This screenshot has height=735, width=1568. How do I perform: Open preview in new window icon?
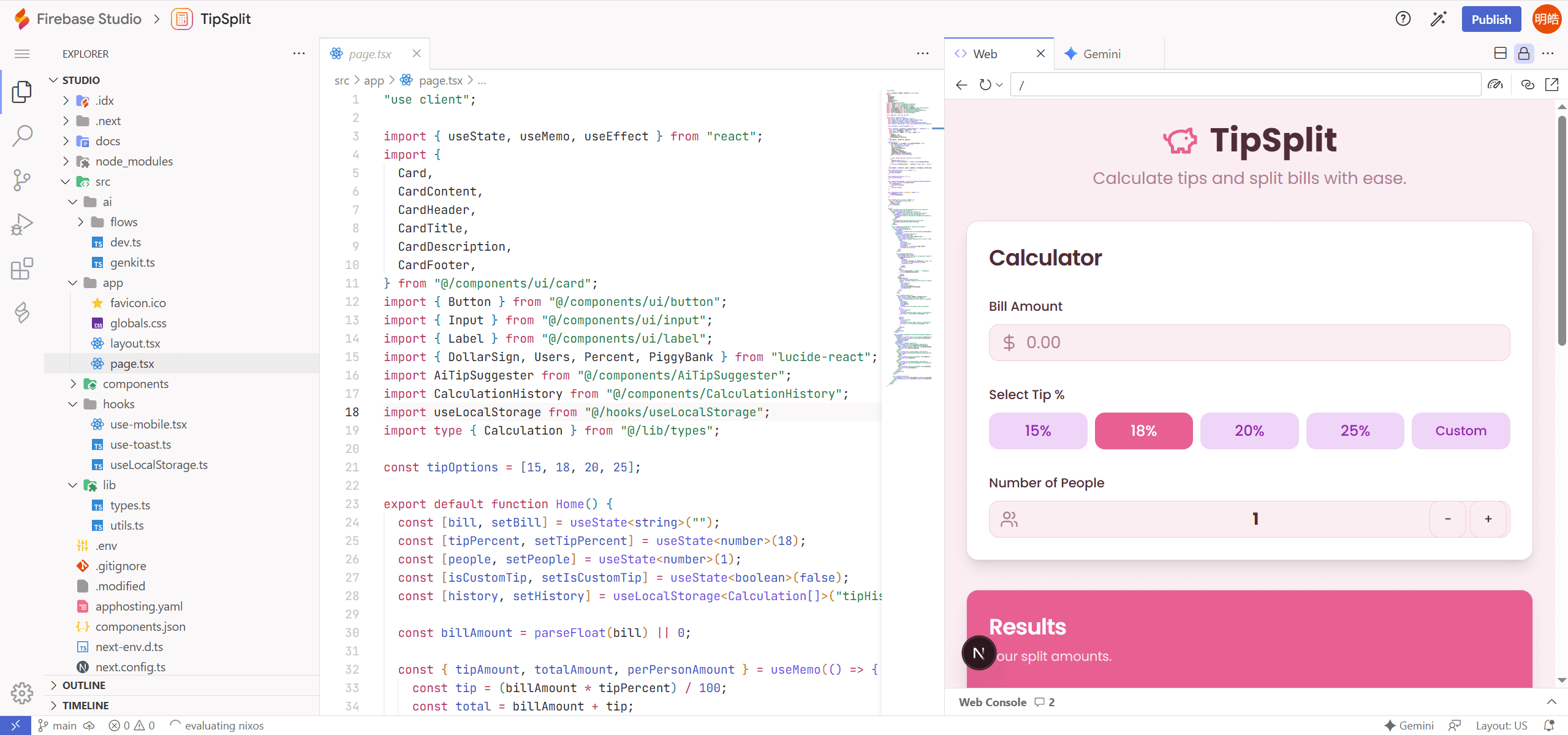(x=1551, y=85)
